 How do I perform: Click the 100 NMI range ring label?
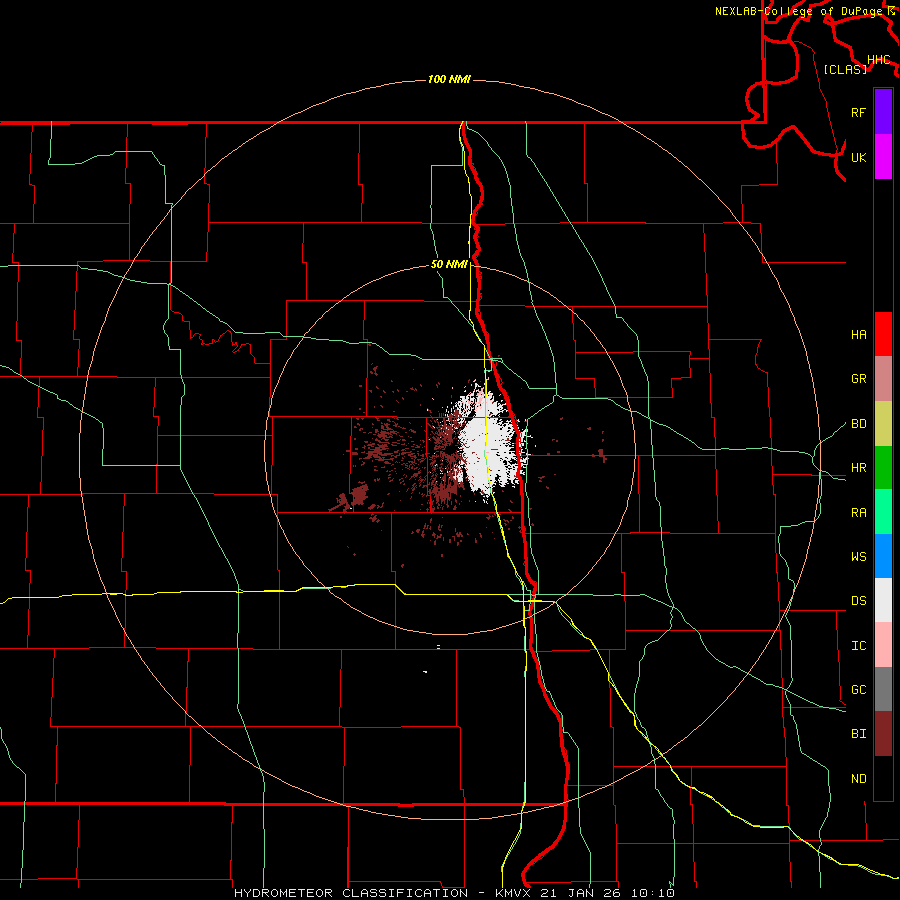click(x=449, y=79)
